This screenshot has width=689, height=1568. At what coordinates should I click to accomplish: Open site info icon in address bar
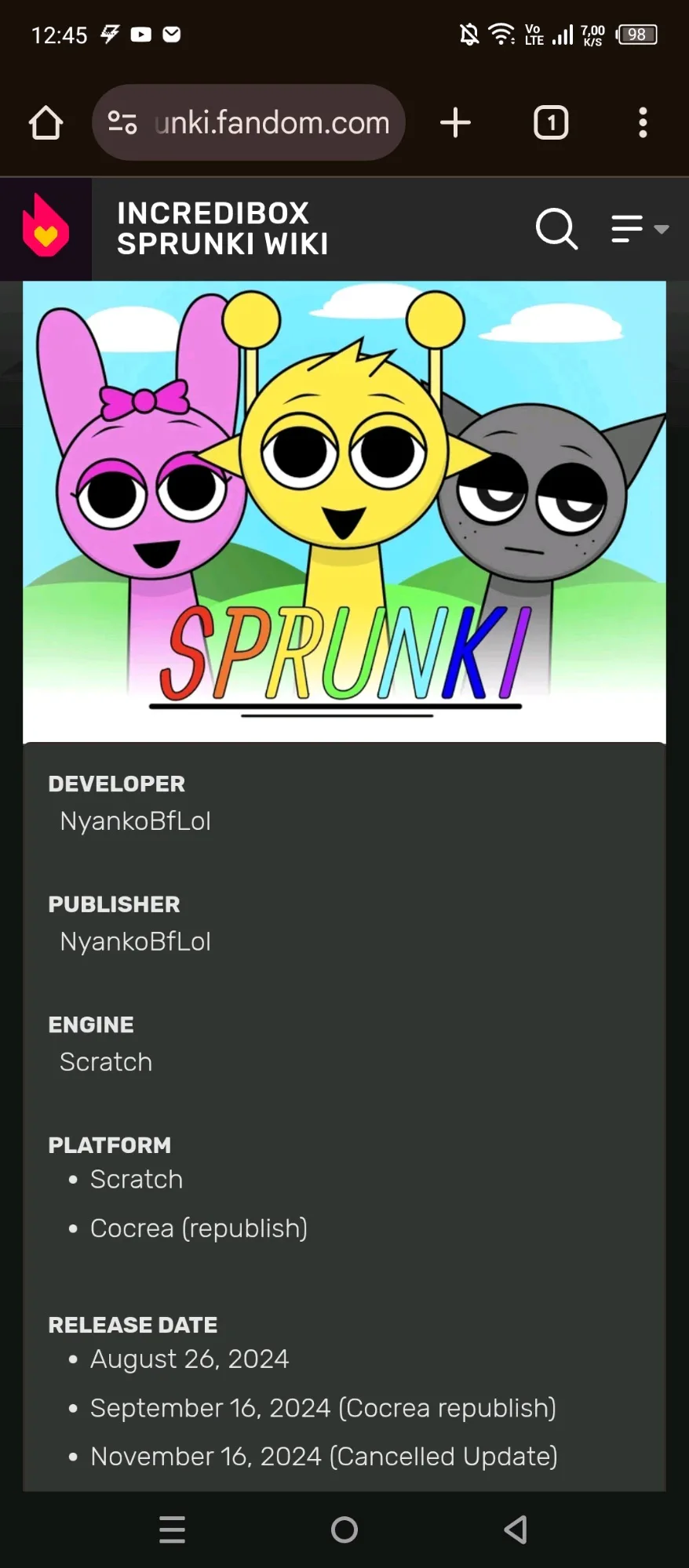pos(122,122)
